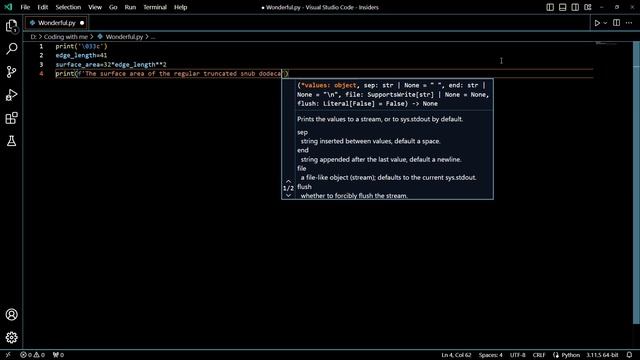
Task: Open the Testing flask view
Action: pos(11,141)
